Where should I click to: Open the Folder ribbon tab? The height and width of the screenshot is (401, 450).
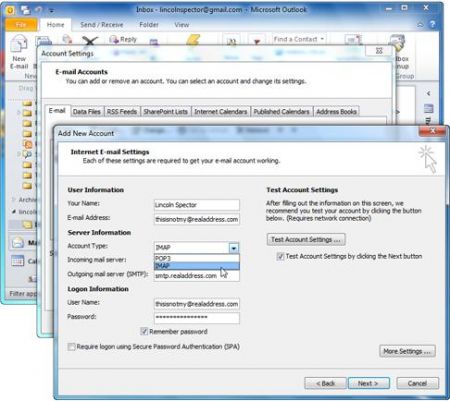[x=149, y=25]
